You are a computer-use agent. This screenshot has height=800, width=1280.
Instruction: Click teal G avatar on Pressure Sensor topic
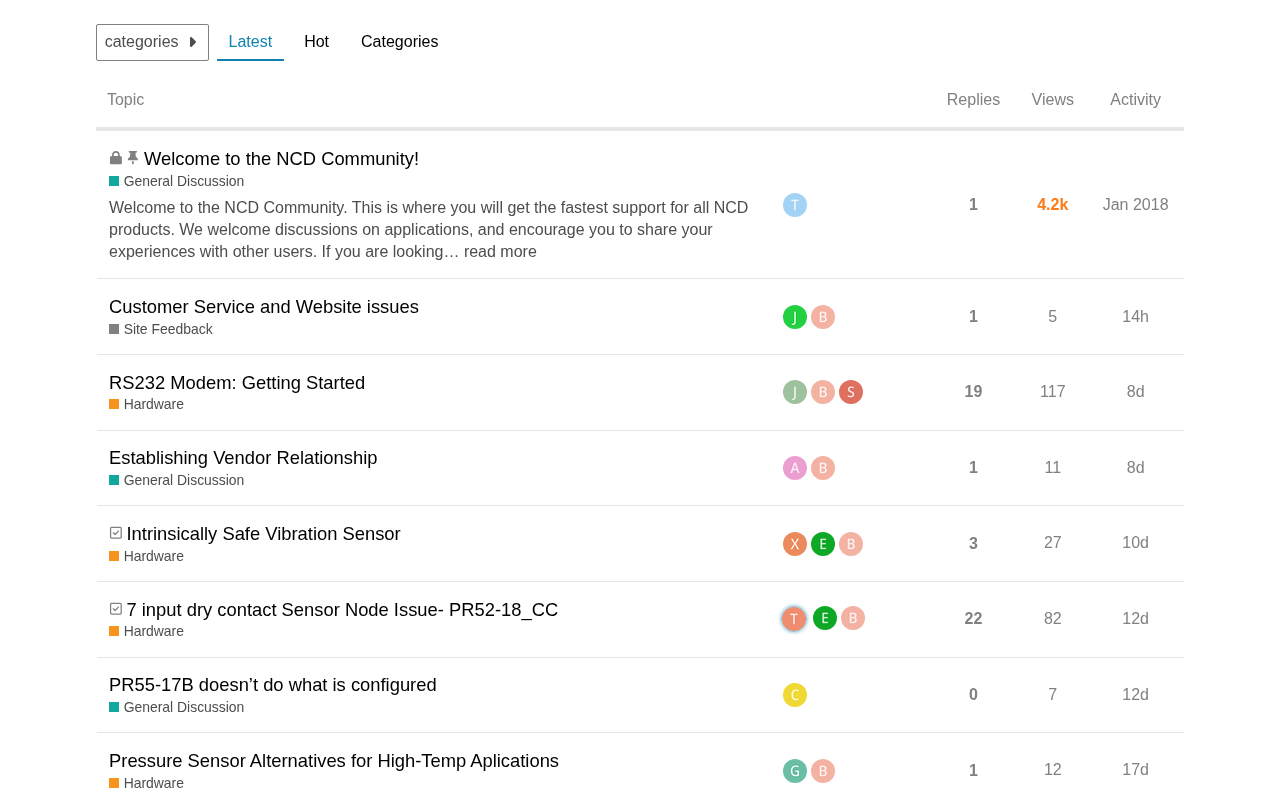coord(795,771)
